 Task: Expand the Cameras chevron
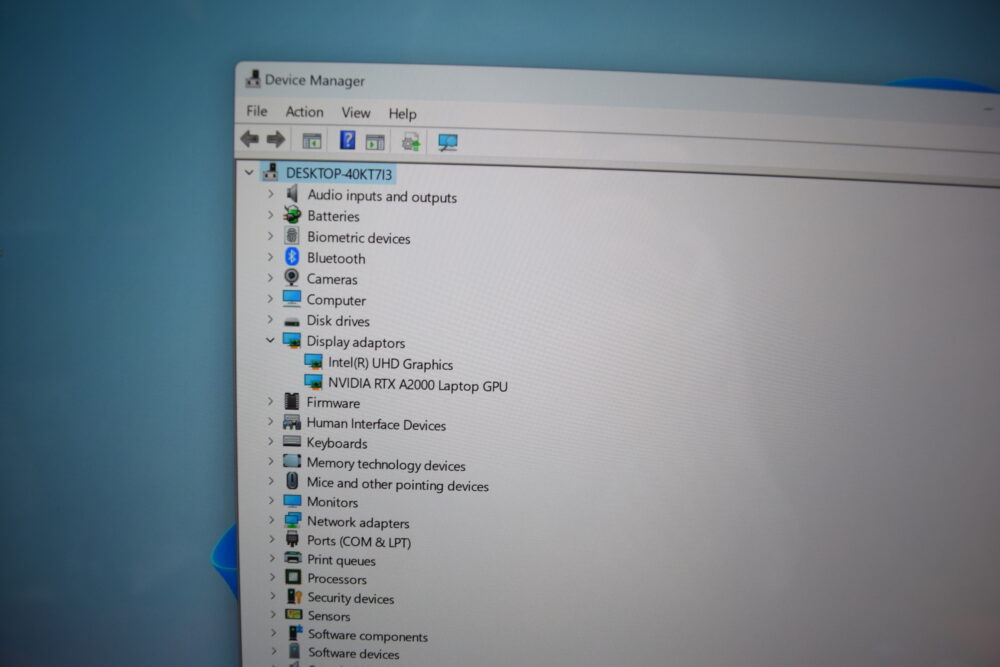point(270,277)
